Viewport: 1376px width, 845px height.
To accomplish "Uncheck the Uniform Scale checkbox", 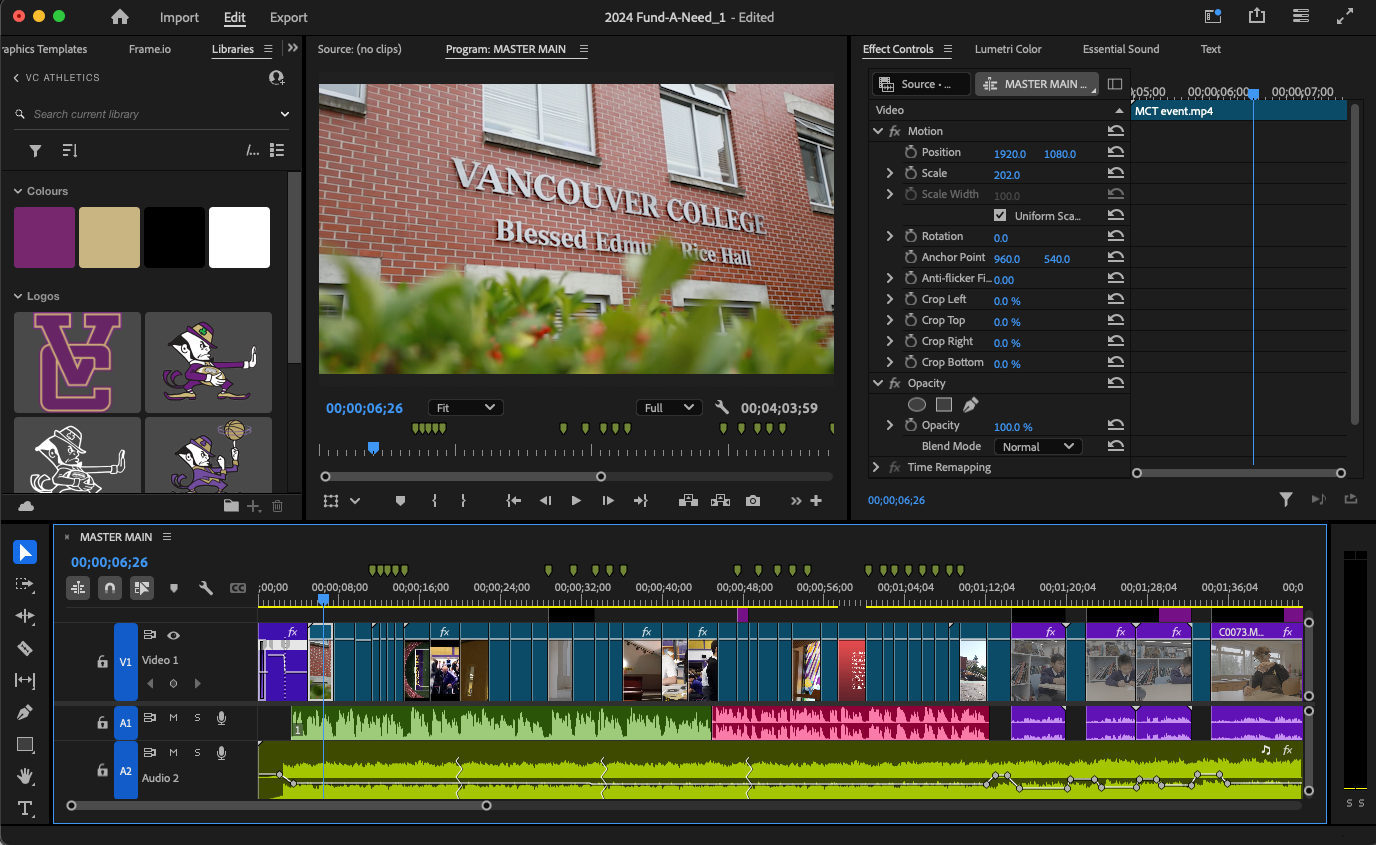I will click(x=1000, y=216).
